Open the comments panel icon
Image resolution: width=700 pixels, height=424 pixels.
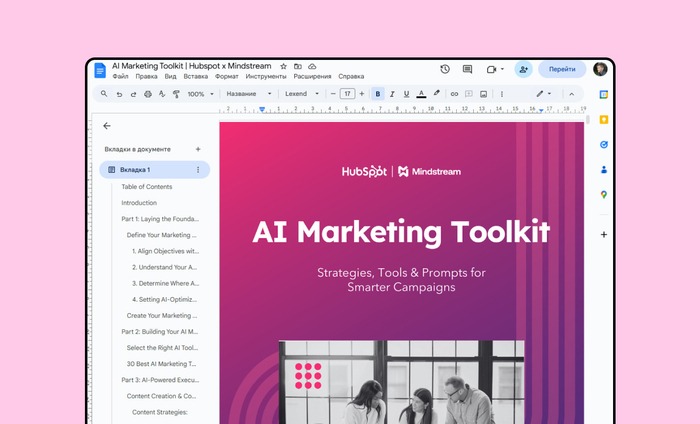coord(467,69)
